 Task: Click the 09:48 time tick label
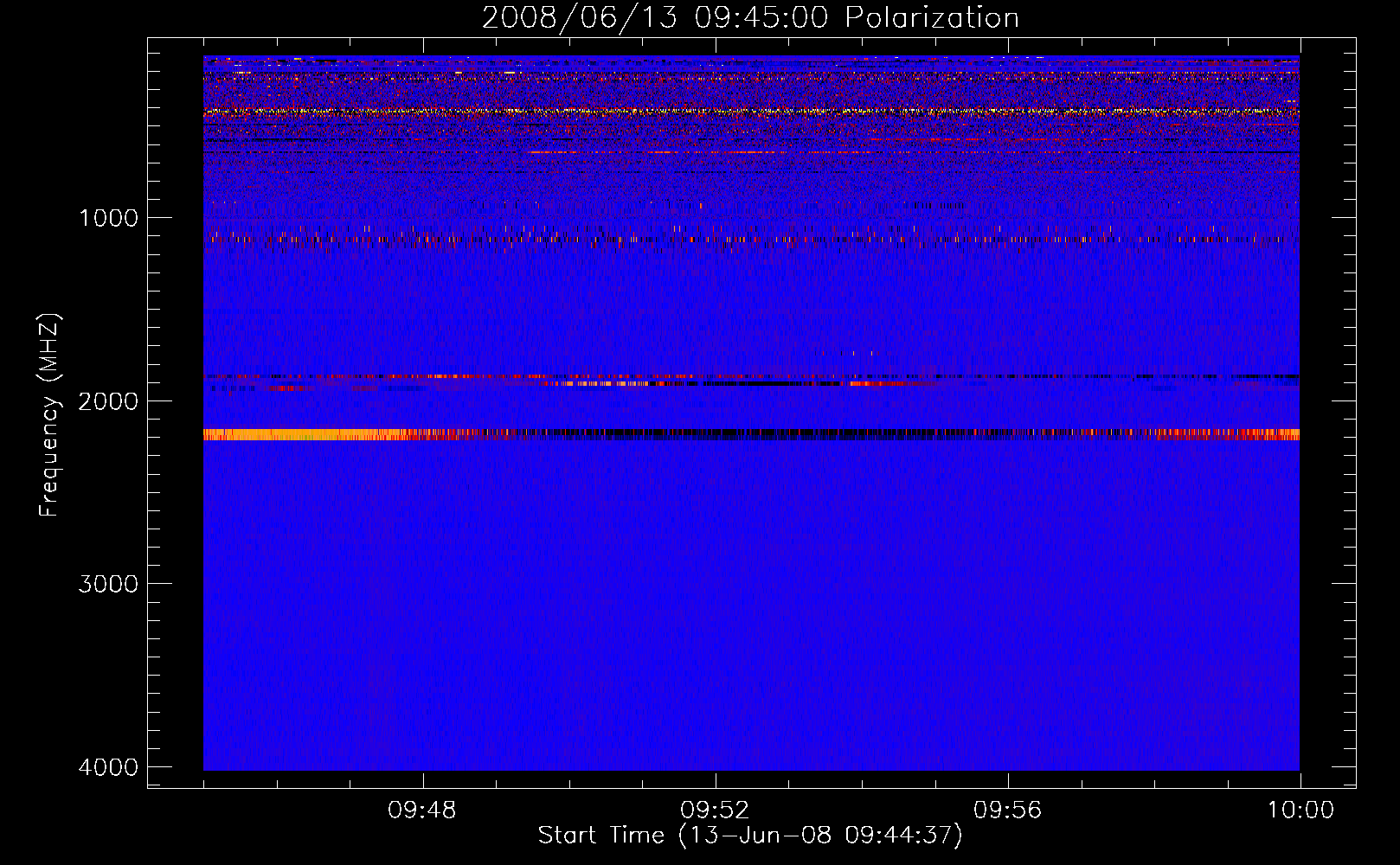click(422, 811)
